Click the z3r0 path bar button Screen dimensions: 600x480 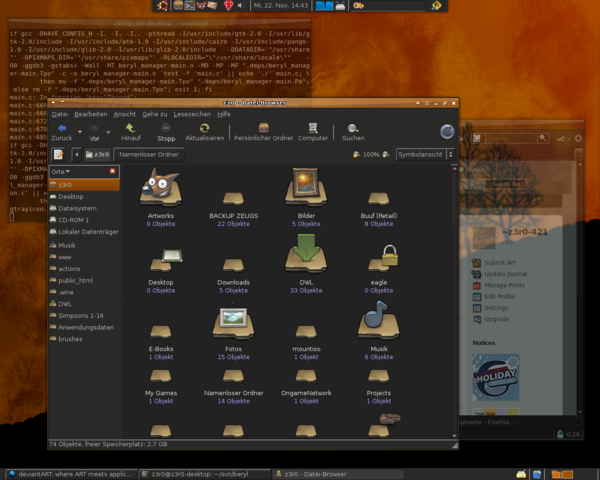[98, 154]
